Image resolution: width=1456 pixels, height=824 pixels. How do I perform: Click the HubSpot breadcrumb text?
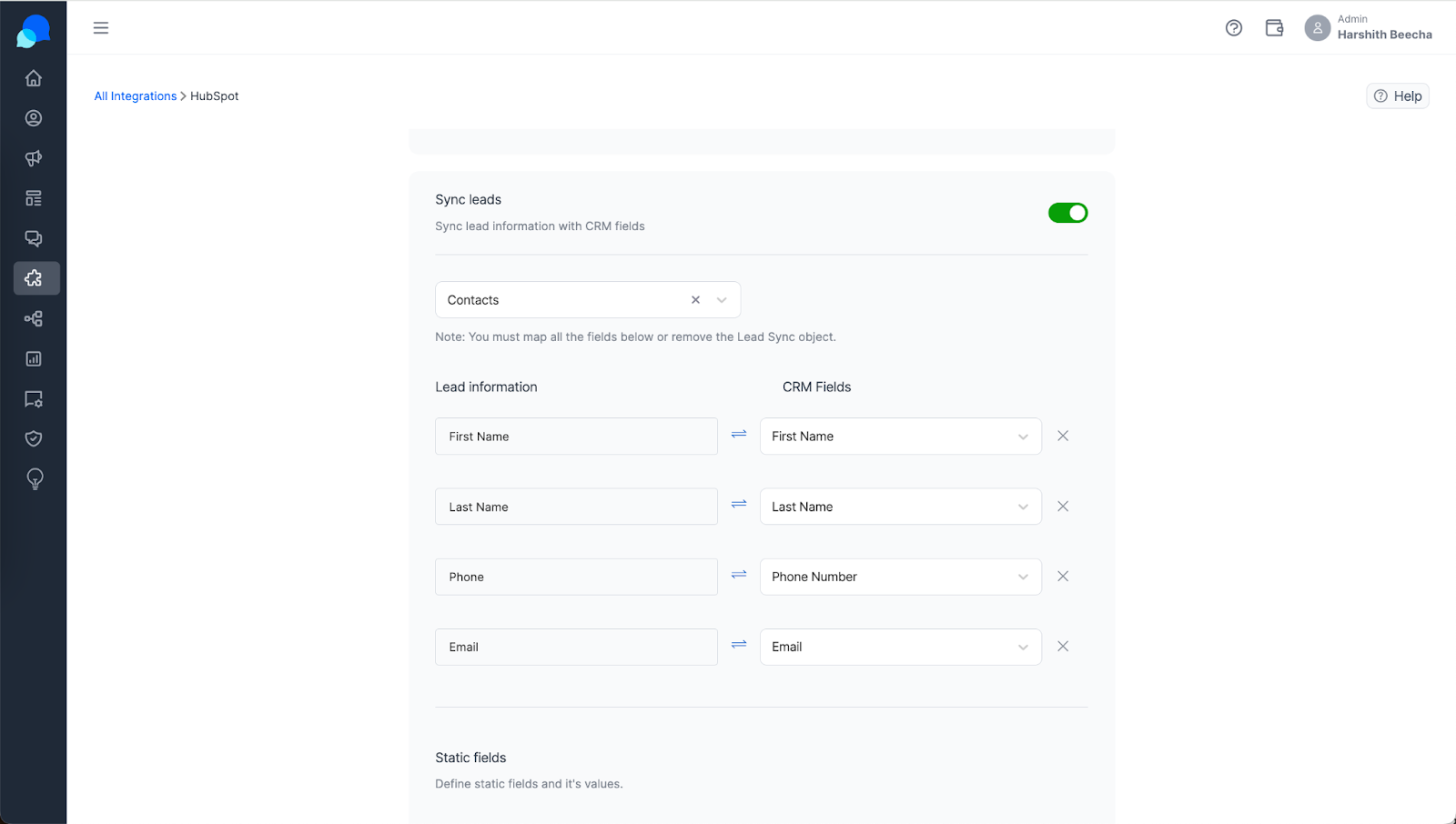tap(215, 96)
